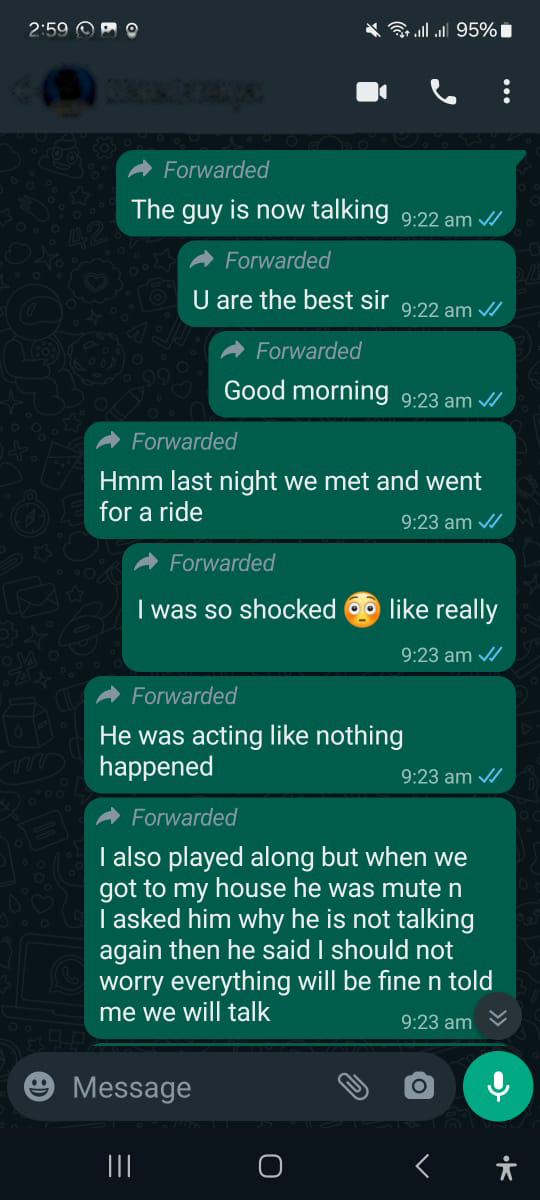This screenshot has height=1200, width=540.
Task: Tap the Android back navigation button
Action: [422, 1166]
